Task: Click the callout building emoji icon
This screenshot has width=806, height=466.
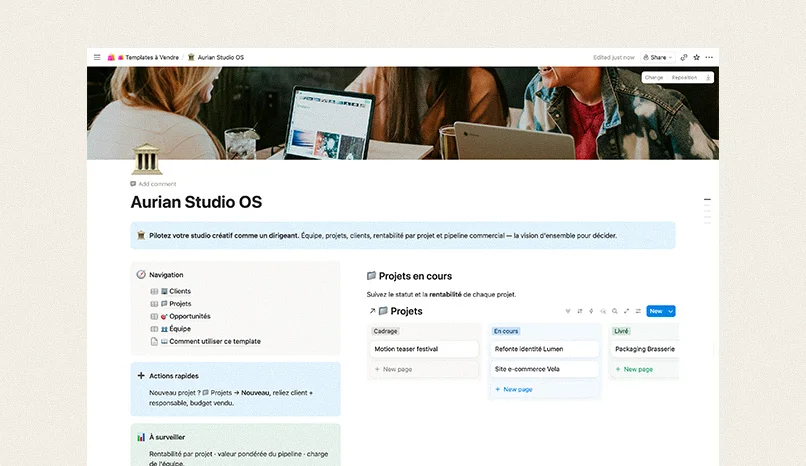Action: pyautogui.click(x=141, y=235)
